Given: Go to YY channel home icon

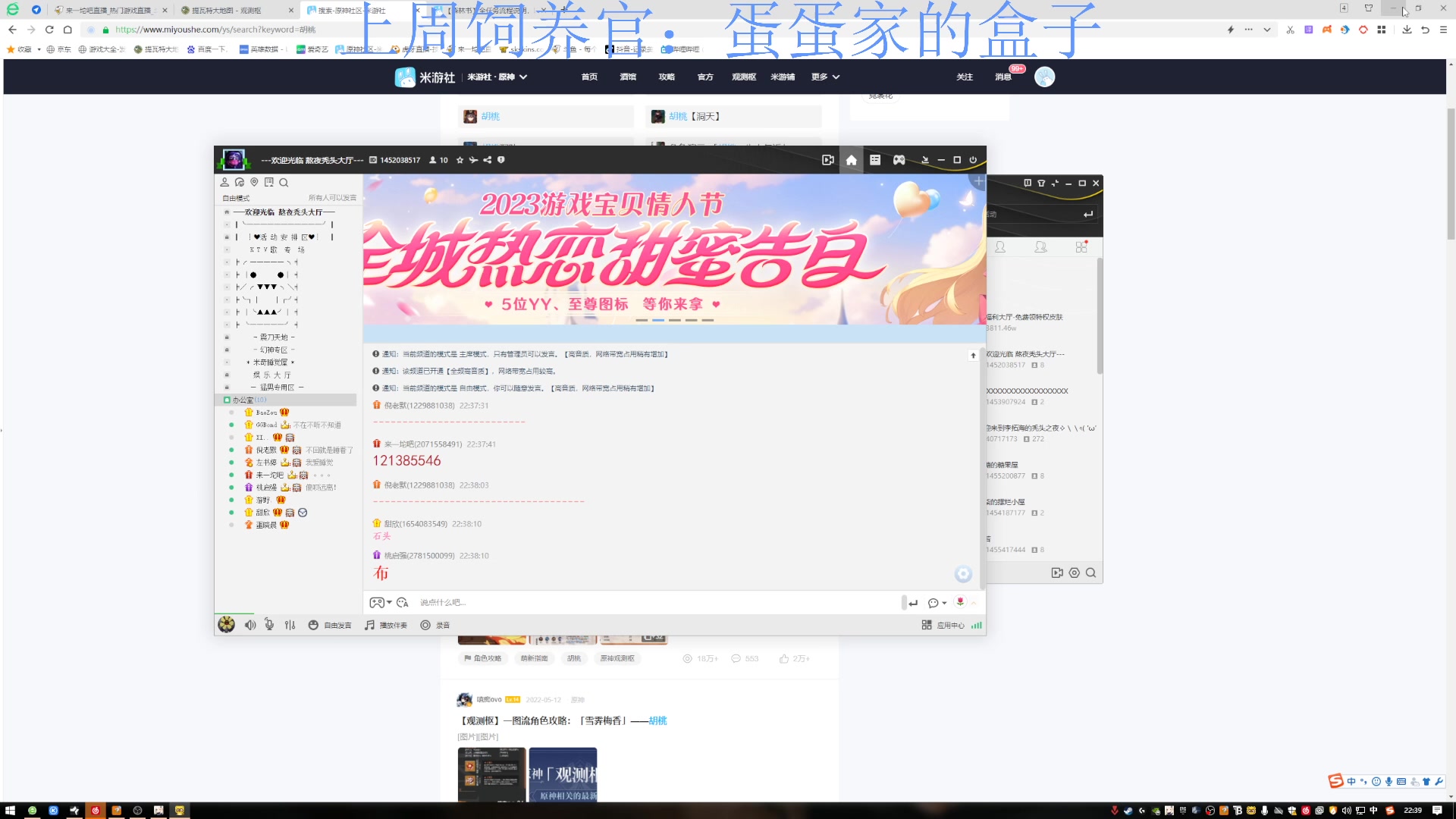Looking at the screenshot, I should pyautogui.click(x=851, y=160).
